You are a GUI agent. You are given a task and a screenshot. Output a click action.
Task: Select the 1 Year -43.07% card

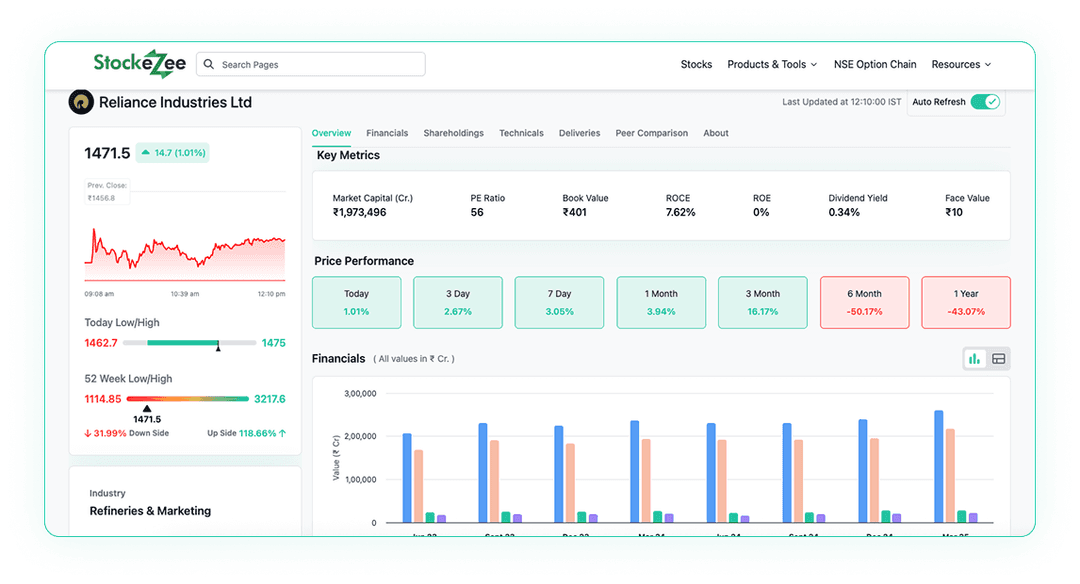[x=966, y=302]
